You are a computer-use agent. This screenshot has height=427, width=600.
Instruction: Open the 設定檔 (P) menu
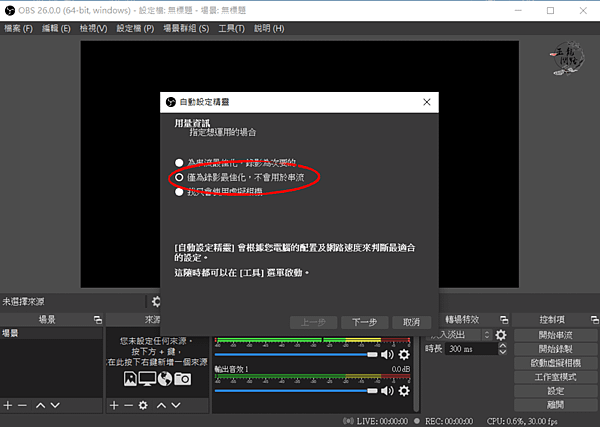135,29
